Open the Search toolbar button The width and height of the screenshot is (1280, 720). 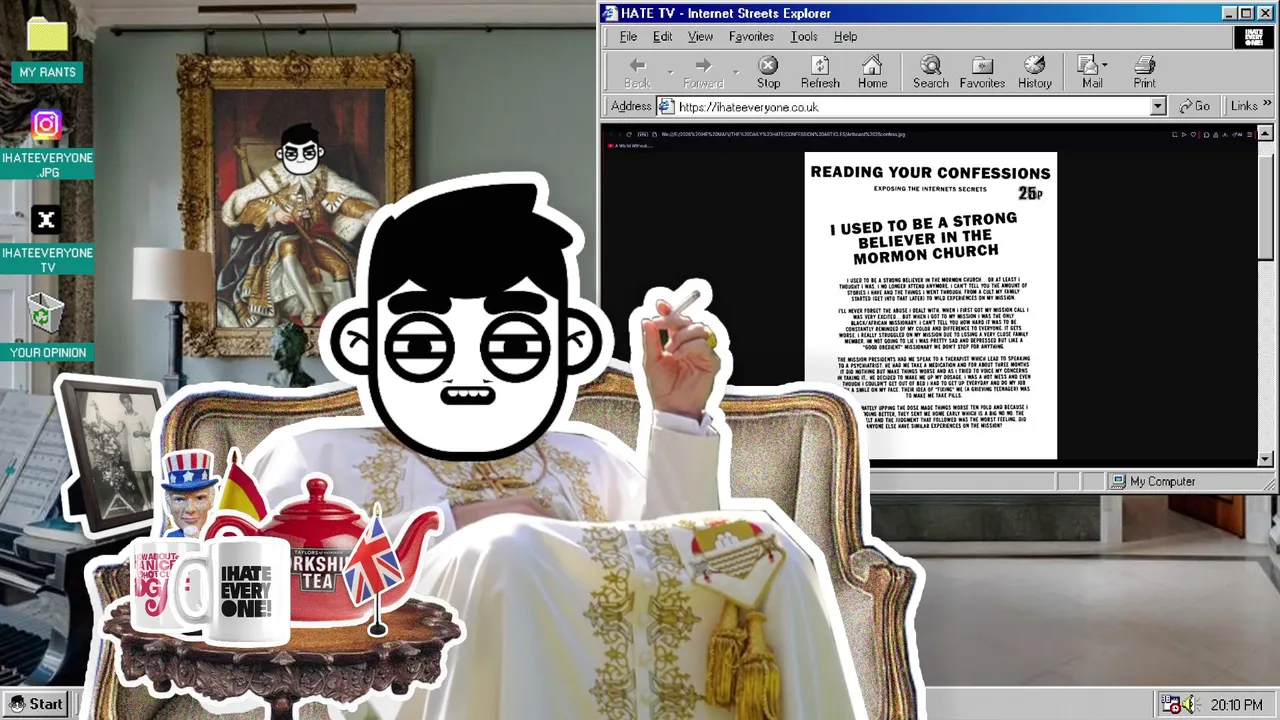[930, 72]
